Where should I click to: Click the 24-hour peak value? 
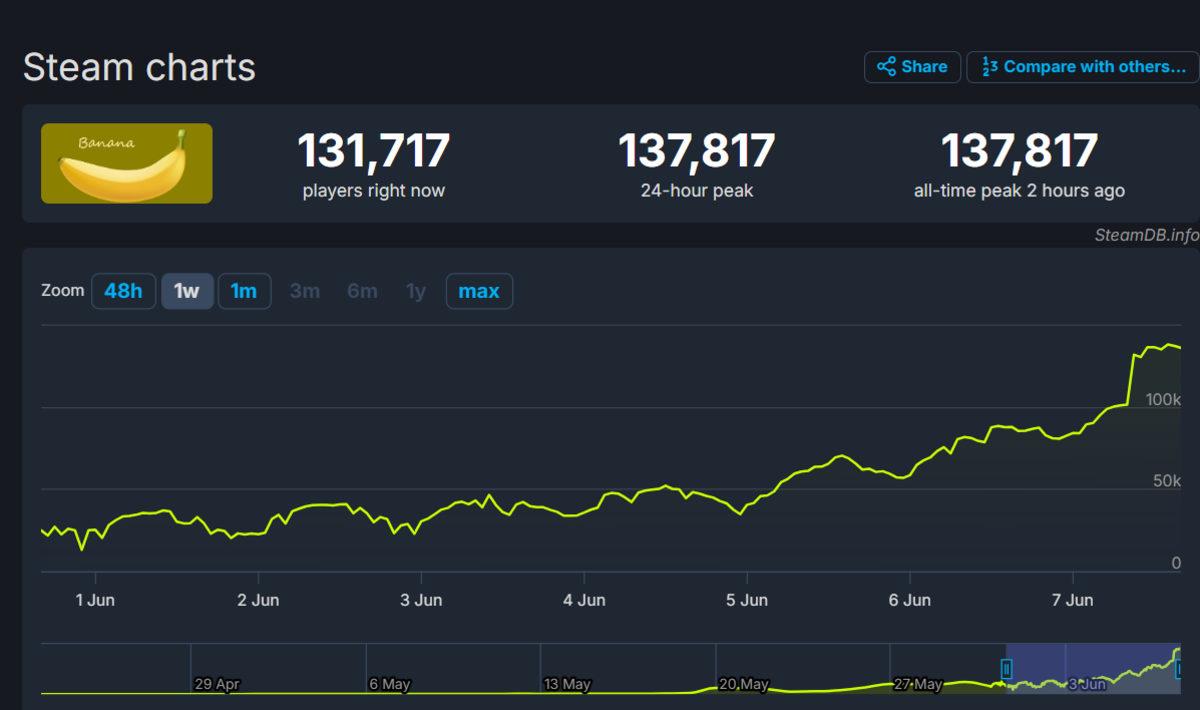point(696,151)
